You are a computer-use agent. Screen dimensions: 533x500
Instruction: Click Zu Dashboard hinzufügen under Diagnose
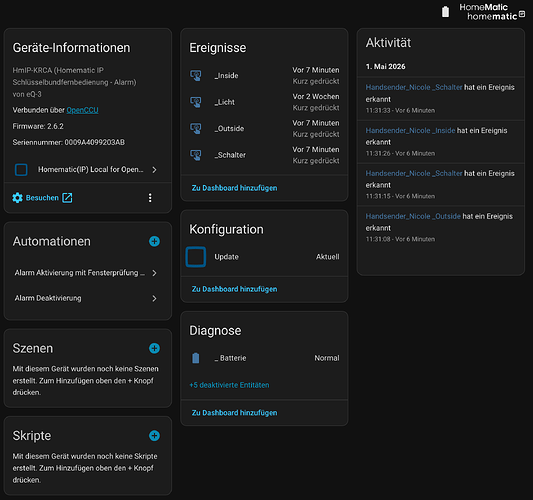[x=234, y=413]
